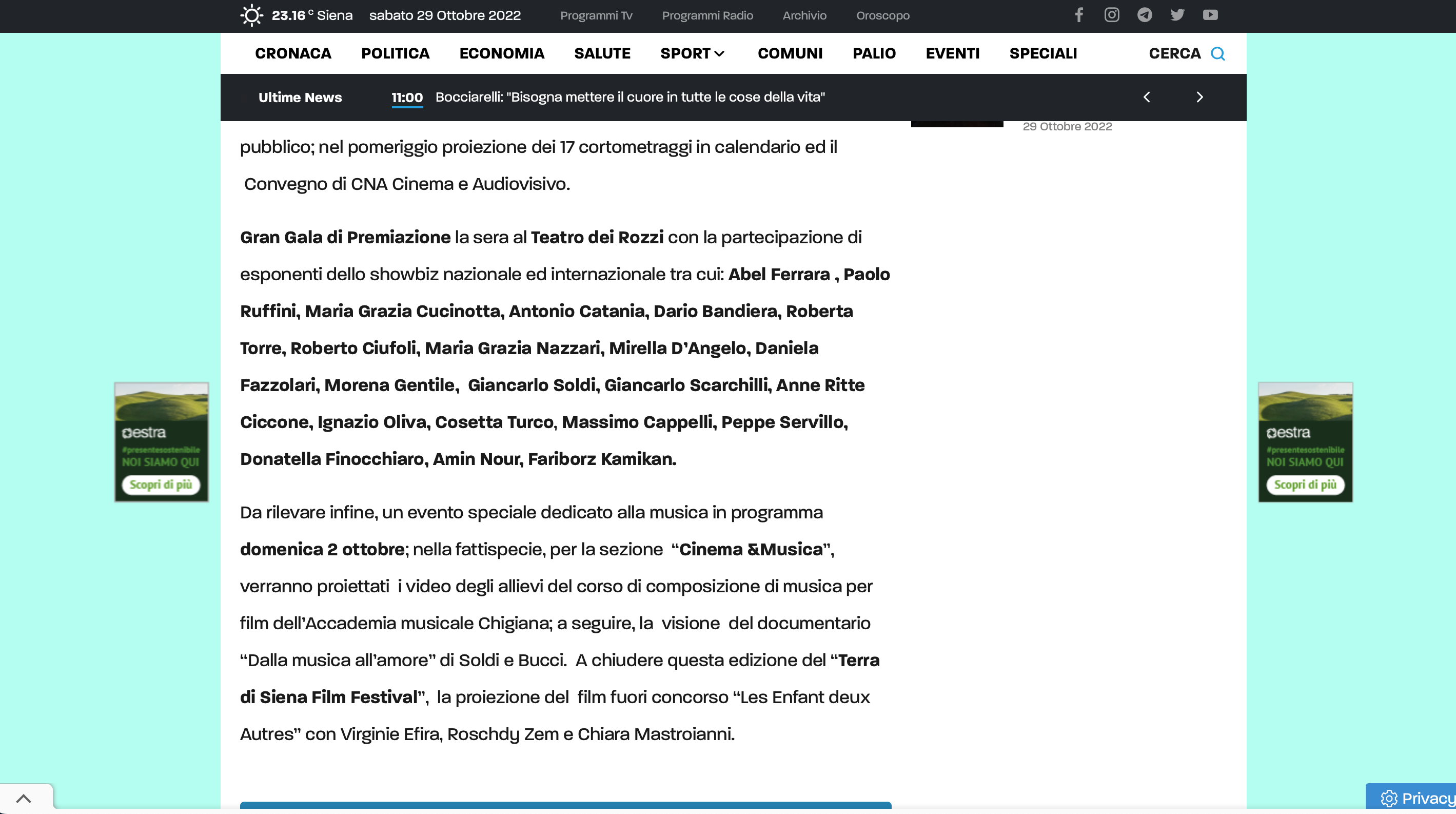Click the 29 Ottobre 2022 sidebar date
This screenshot has width=1456, height=814.
pyautogui.click(x=1067, y=127)
